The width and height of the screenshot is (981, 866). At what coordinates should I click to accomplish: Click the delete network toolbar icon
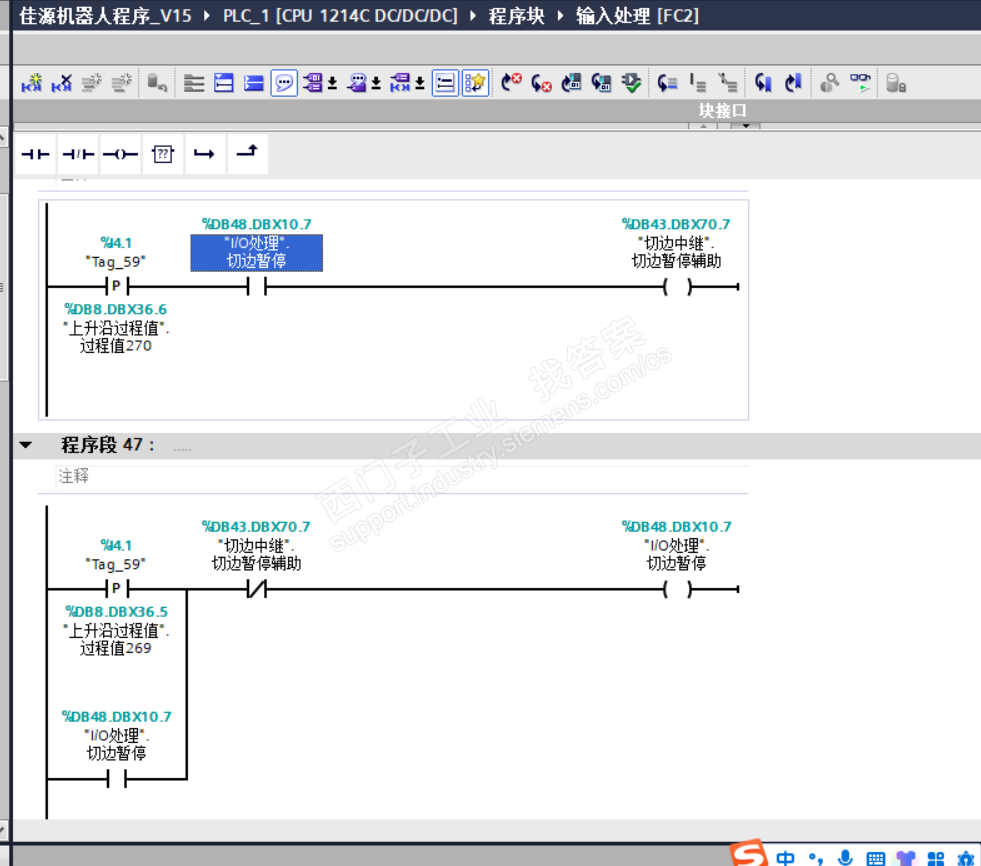coord(62,83)
